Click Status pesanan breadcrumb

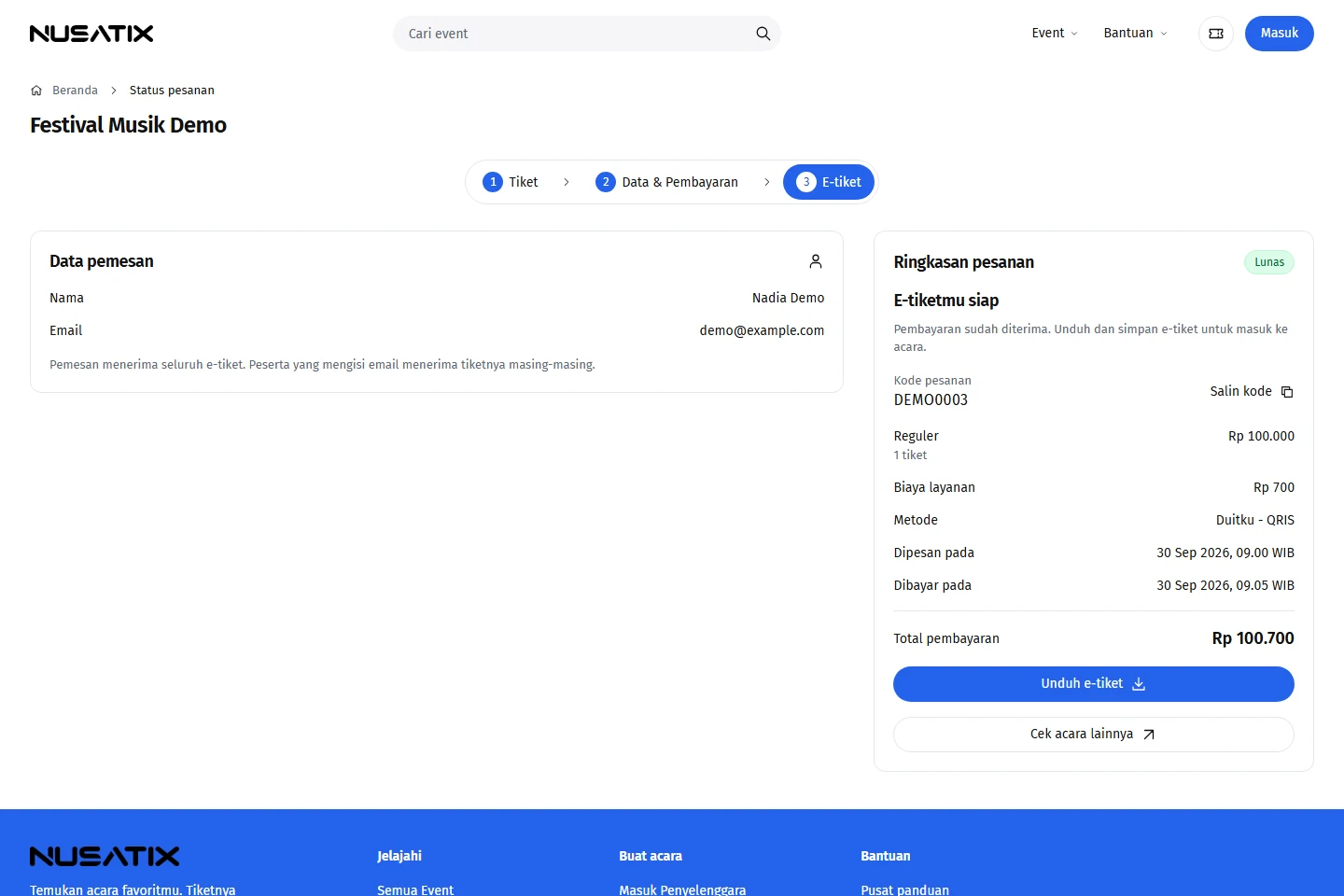(172, 91)
